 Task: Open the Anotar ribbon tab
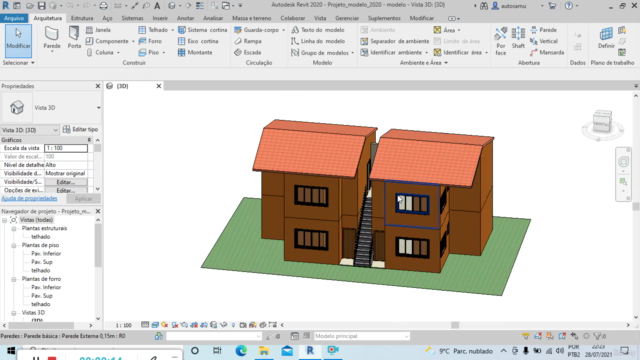pos(185,18)
